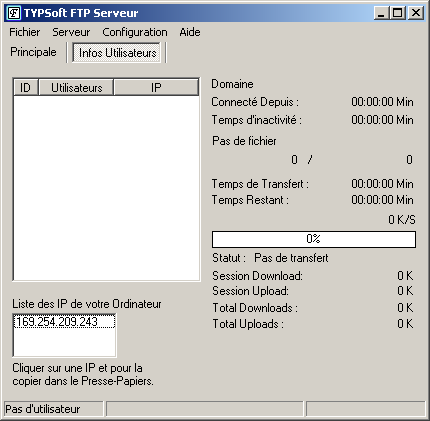Click the Pas de transfert status text
The image size is (430, 421).
click(x=291, y=258)
